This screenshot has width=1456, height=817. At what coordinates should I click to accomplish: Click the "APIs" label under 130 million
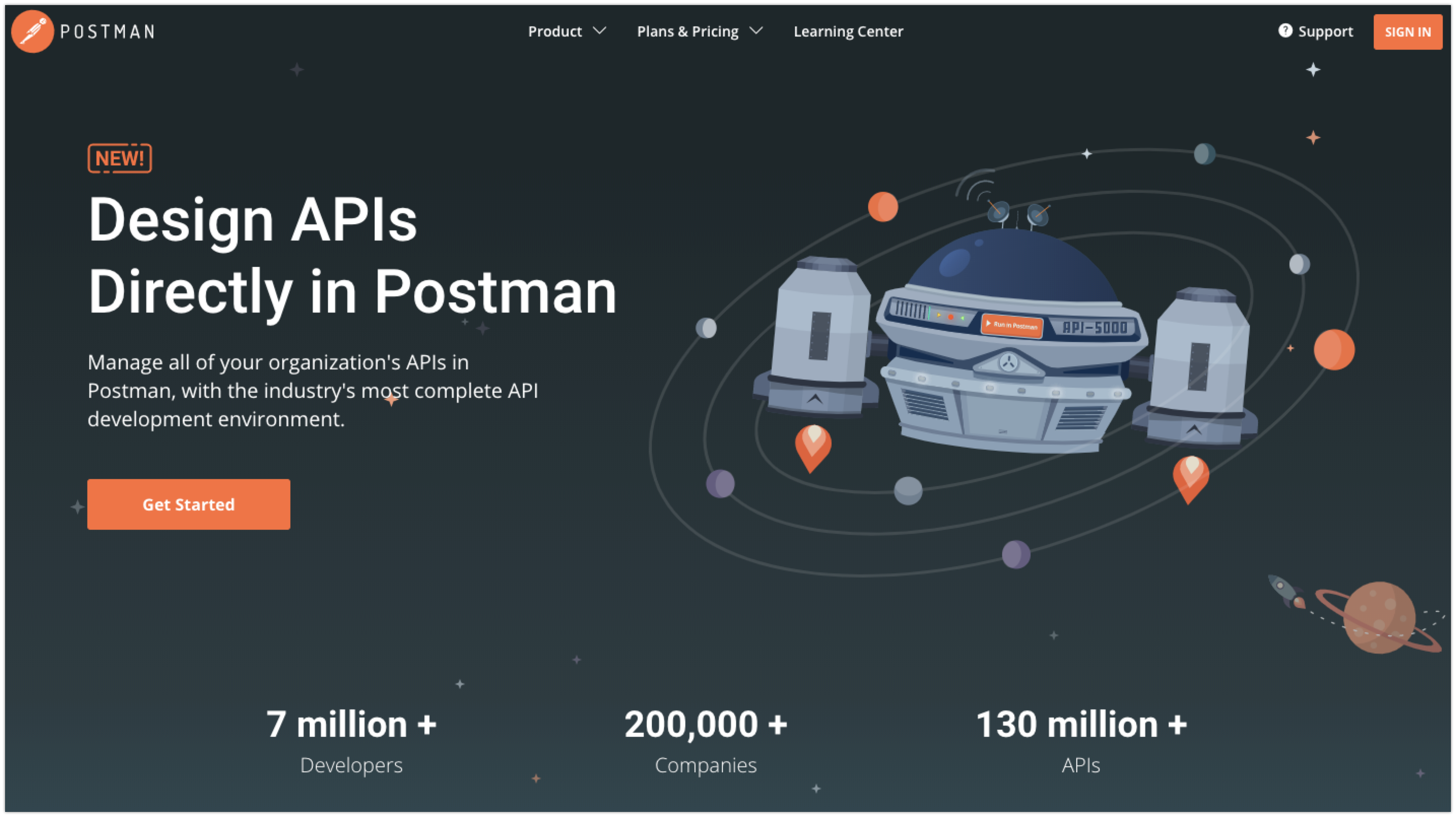coord(1081,766)
